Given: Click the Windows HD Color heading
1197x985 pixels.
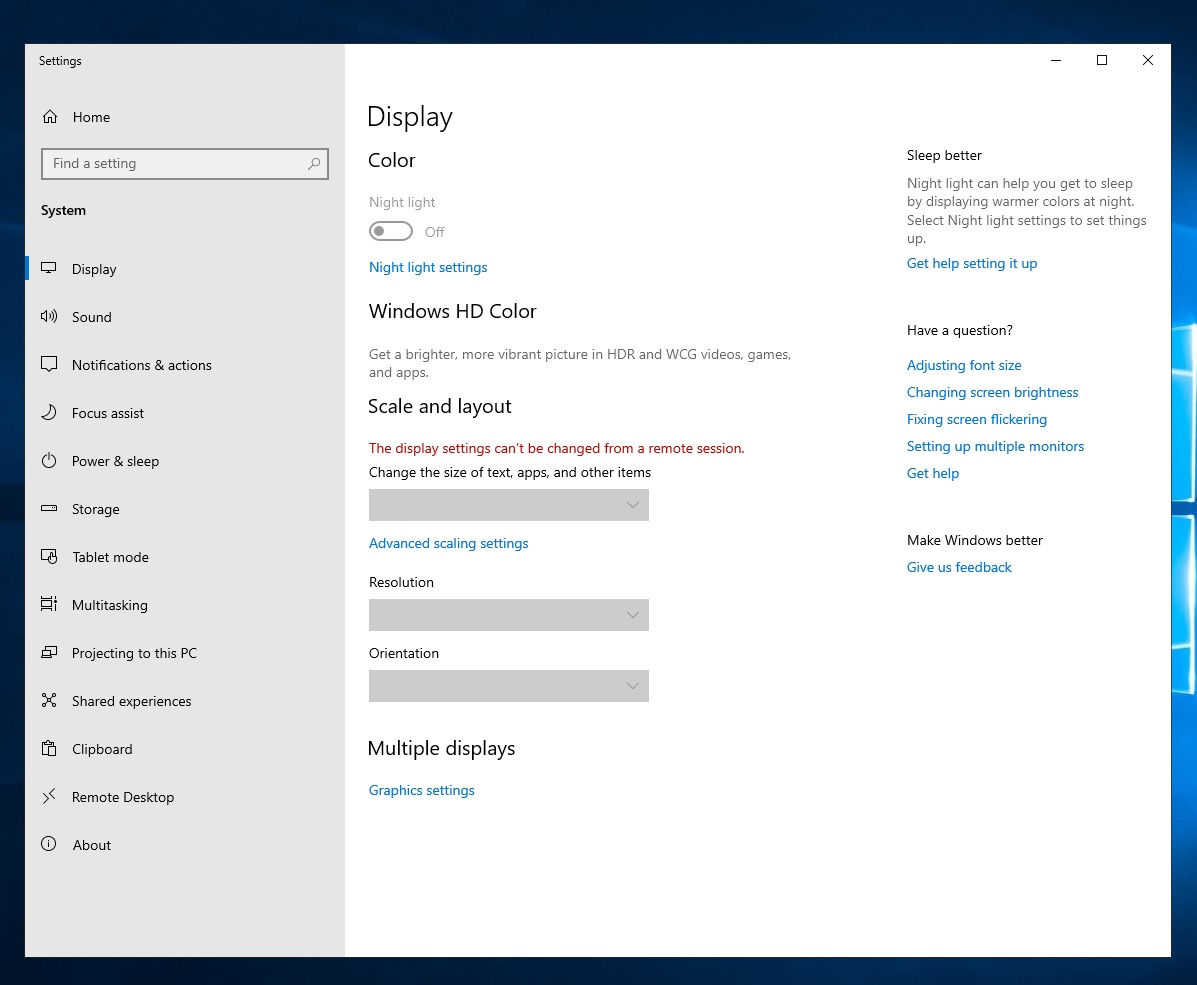Looking at the screenshot, I should coord(452,312).
